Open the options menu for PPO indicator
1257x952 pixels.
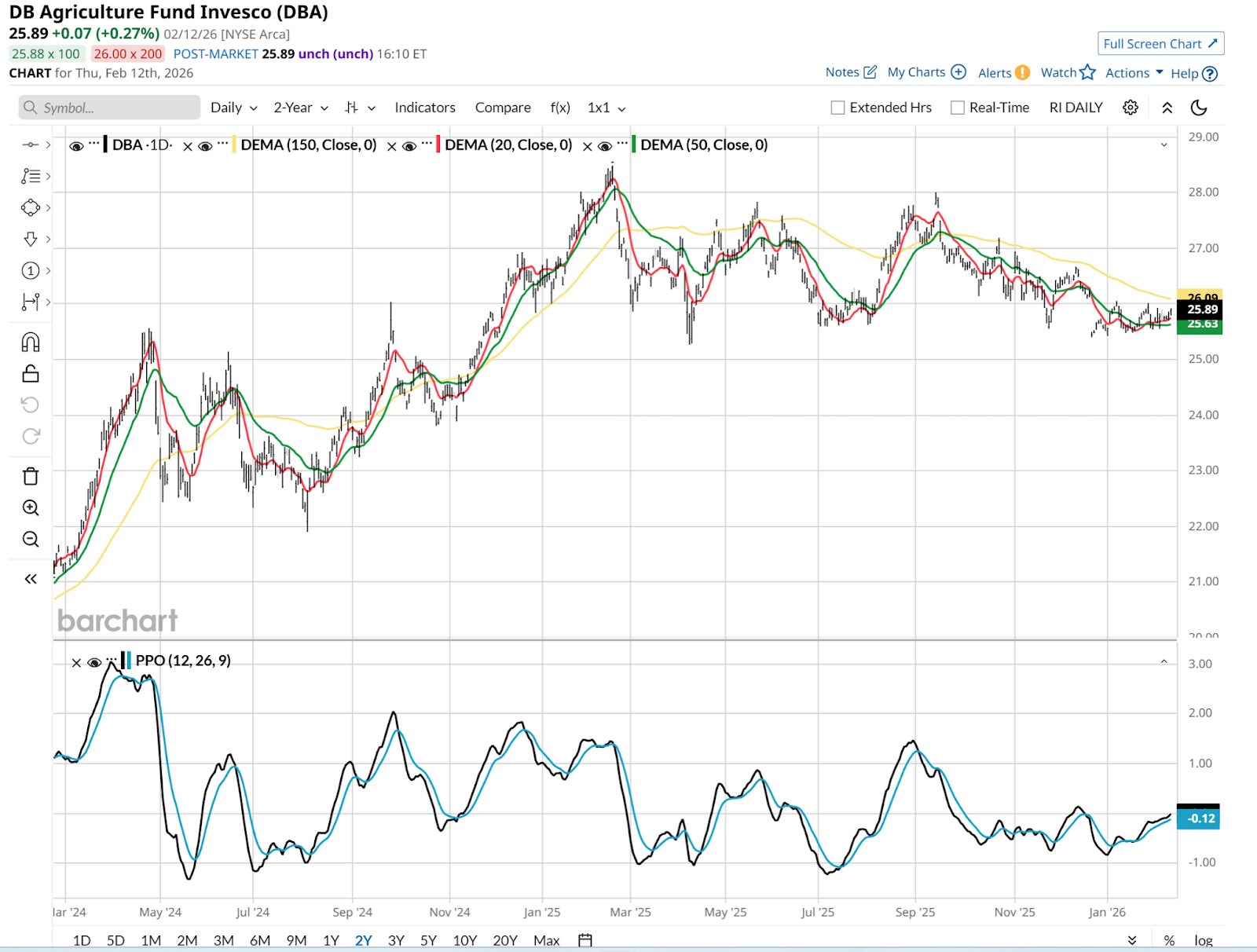[112, 661]
